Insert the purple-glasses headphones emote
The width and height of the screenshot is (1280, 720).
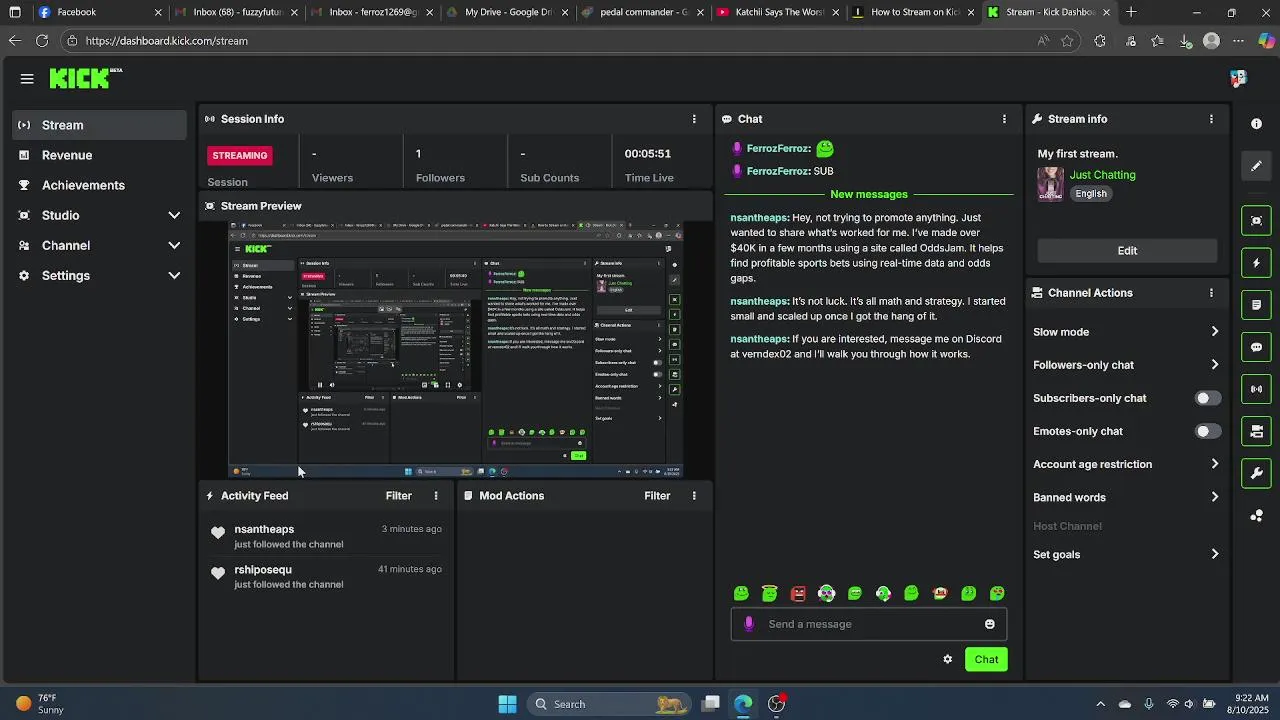pyautogui.click(x=826, y=593)
